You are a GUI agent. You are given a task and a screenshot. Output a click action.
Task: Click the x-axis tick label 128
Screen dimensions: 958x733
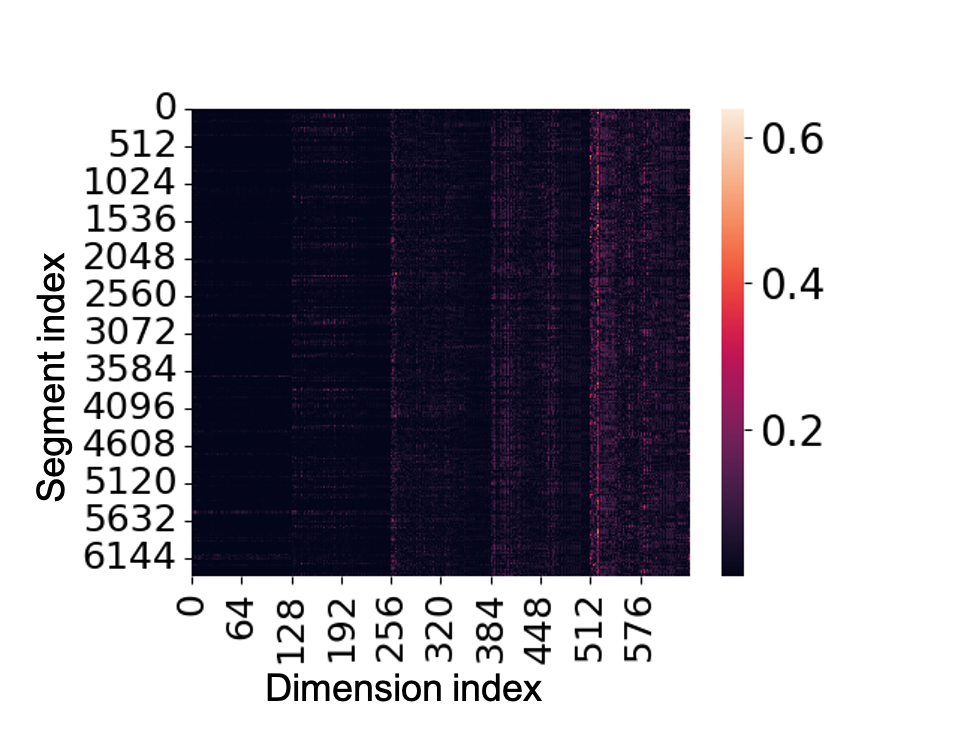(291, 631)
